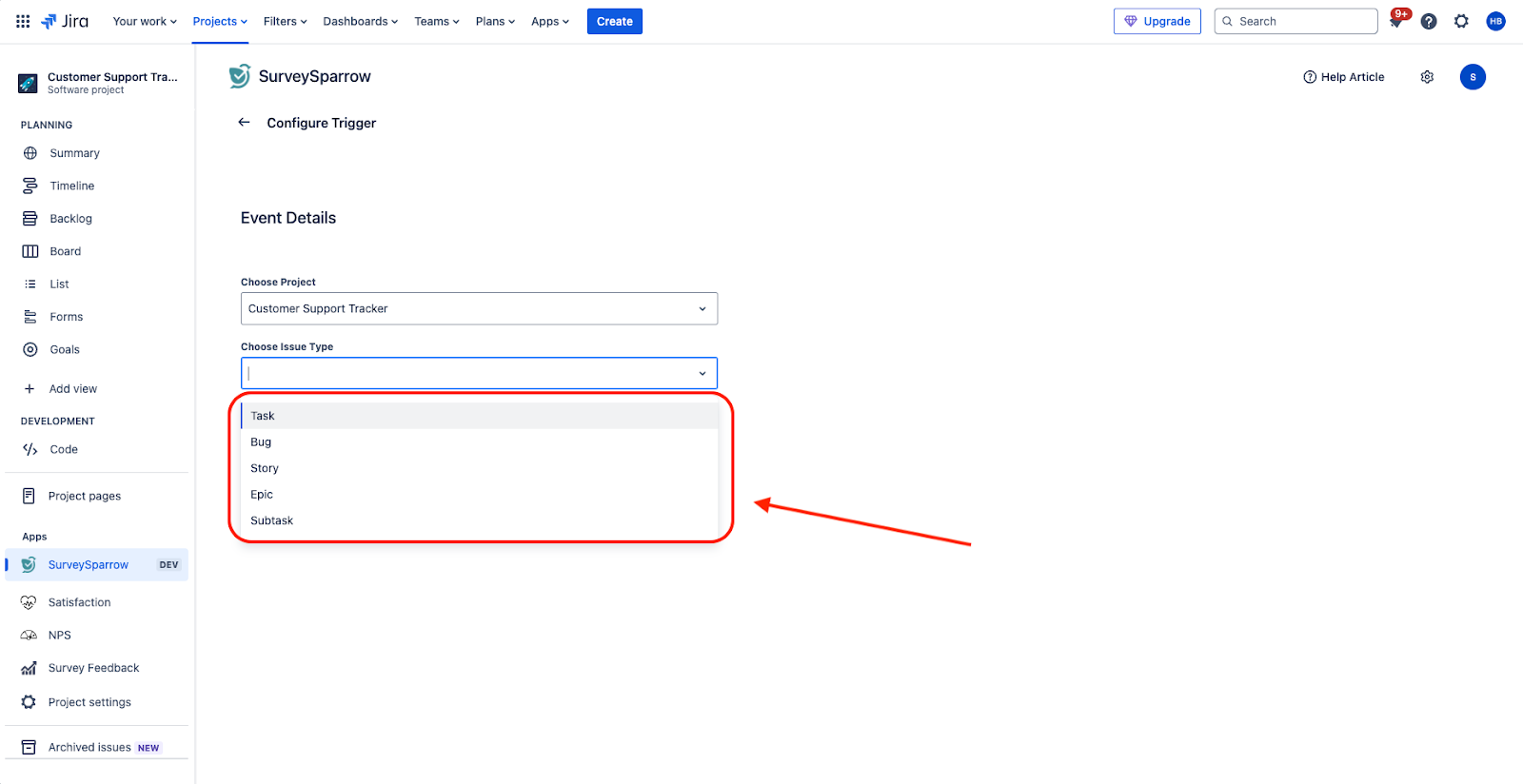The height and width of the screenshot is (784, 1523).
Task: Pick the Epic issue type option
Action: click(x=262, y=495)
